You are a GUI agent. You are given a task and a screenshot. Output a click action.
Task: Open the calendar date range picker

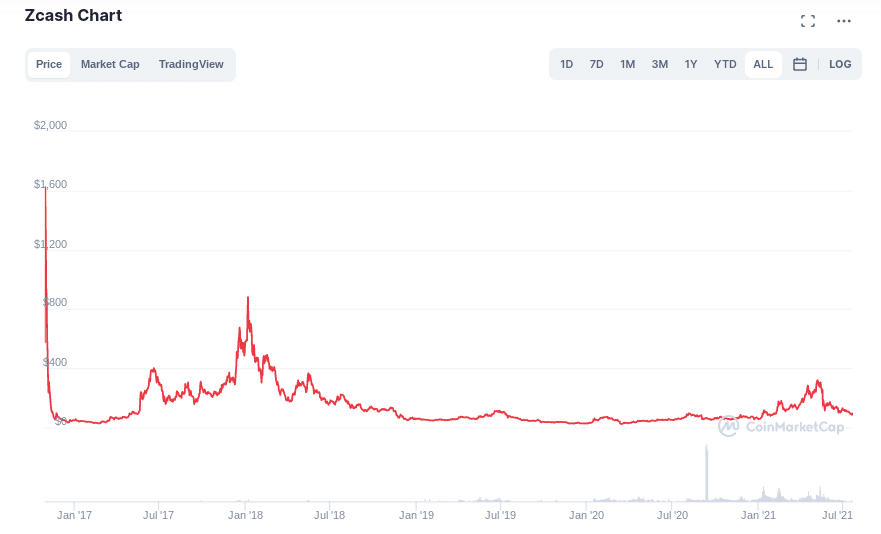tap(800, 64)
